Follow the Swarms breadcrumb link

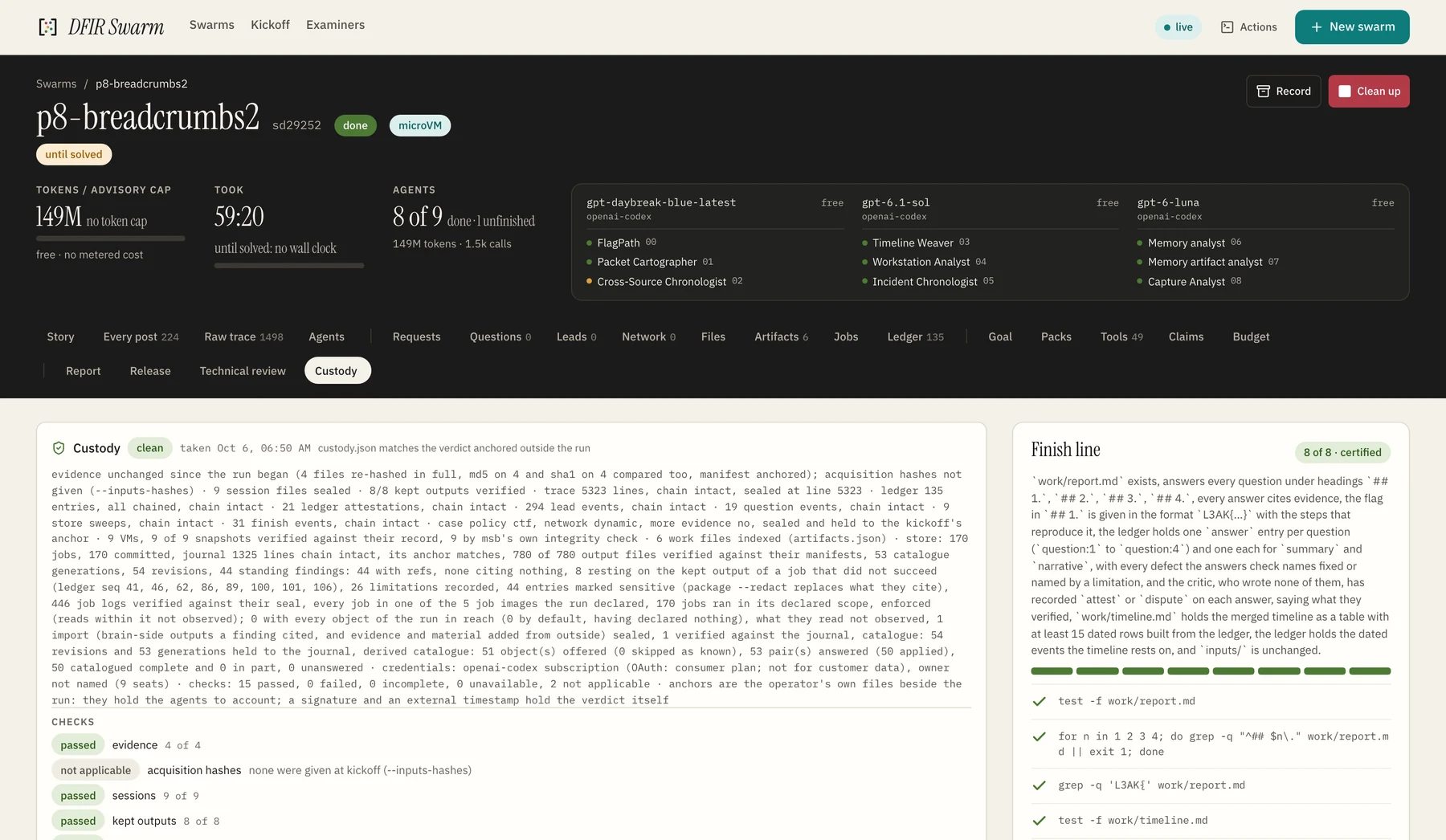[56, 84]
